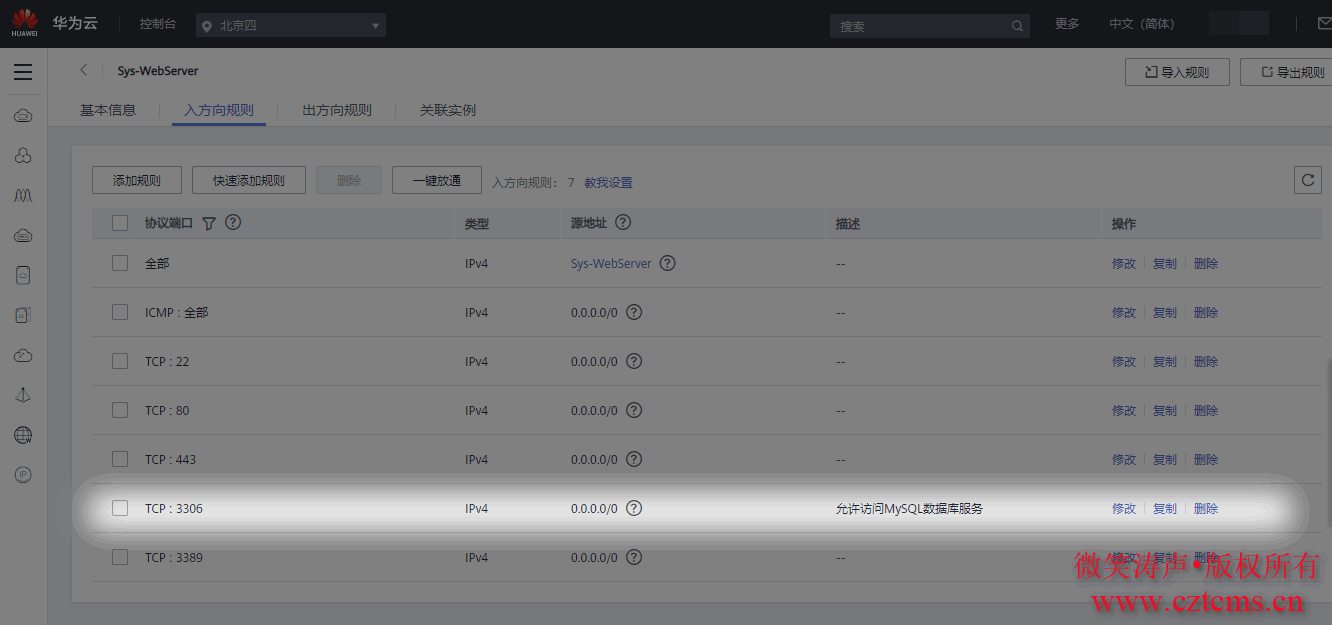The height and width of the screenshot is (625, 1332).
Task: Click help icon beside 协议端口 header
Action: coord(233,222)
